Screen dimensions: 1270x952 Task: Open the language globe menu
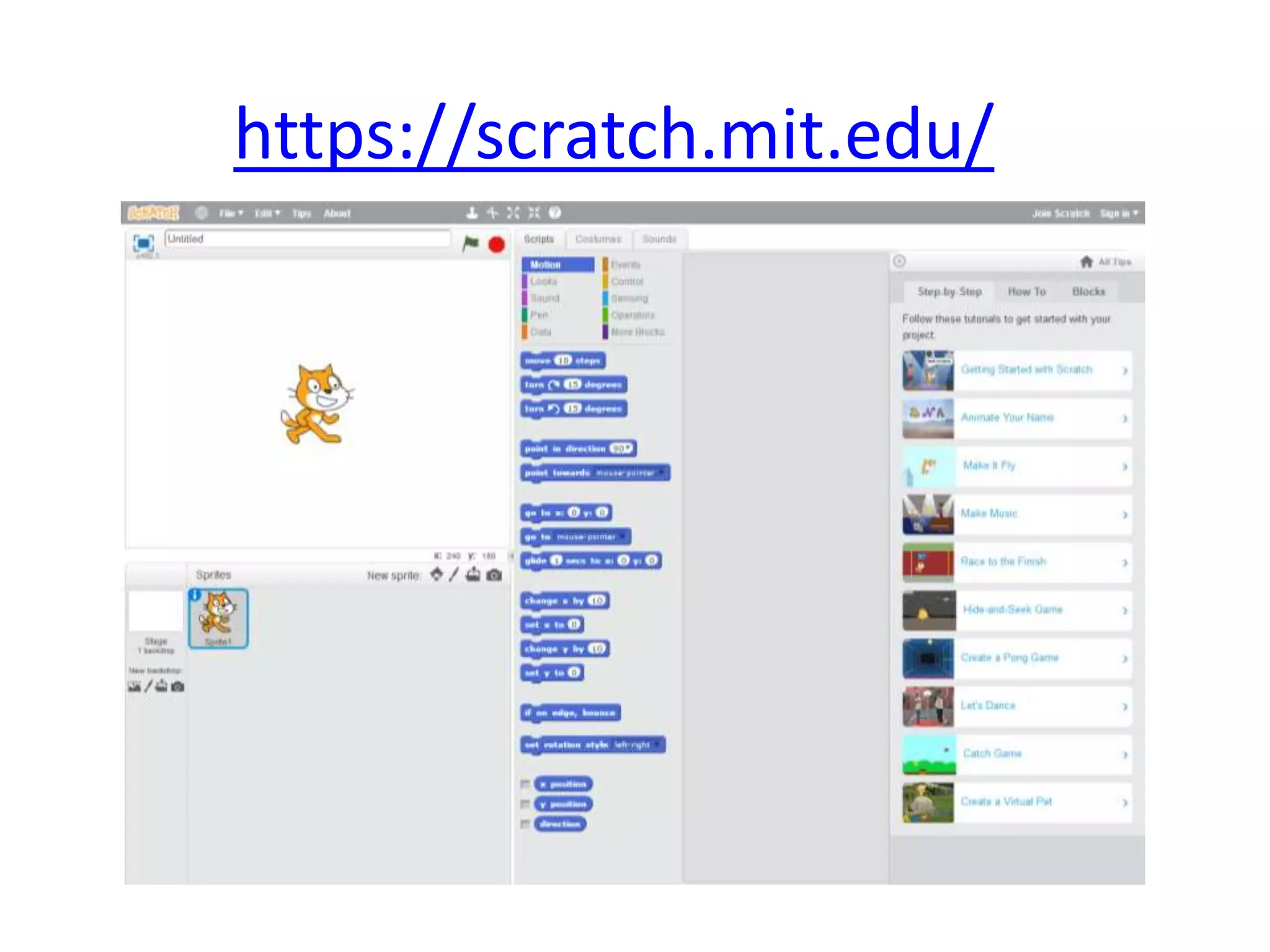(202, 213)
